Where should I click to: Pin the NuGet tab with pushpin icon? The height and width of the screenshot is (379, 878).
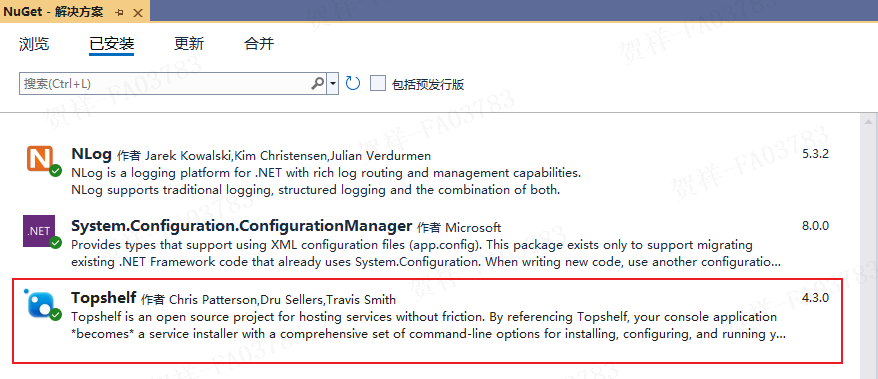[119, 12]
